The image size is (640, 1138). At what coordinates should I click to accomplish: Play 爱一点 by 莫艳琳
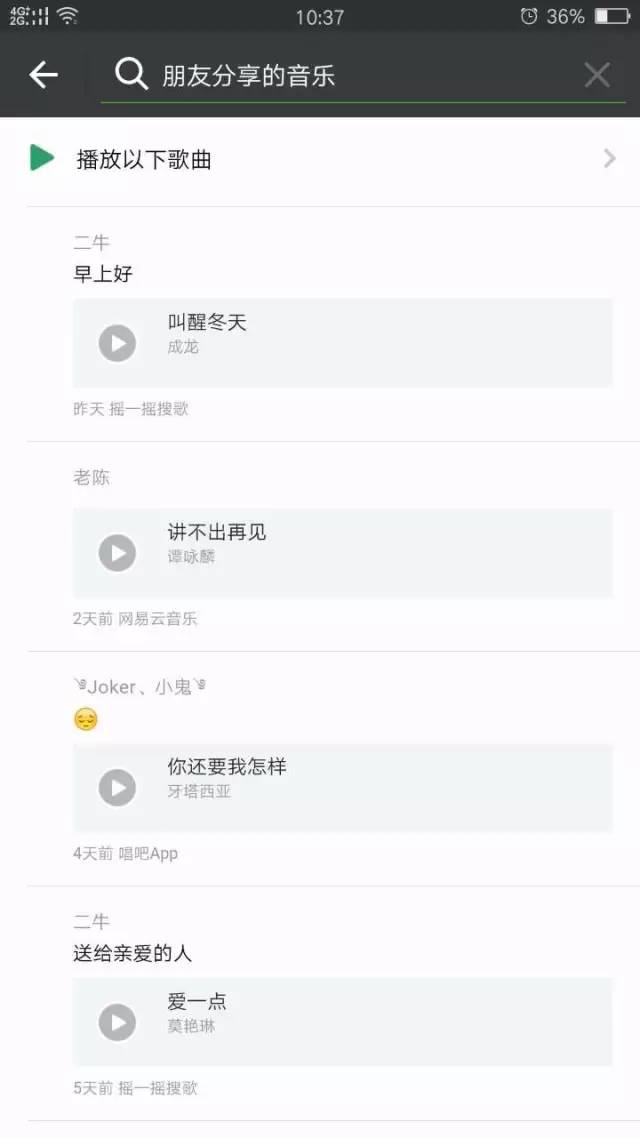tap(116, 1022)
